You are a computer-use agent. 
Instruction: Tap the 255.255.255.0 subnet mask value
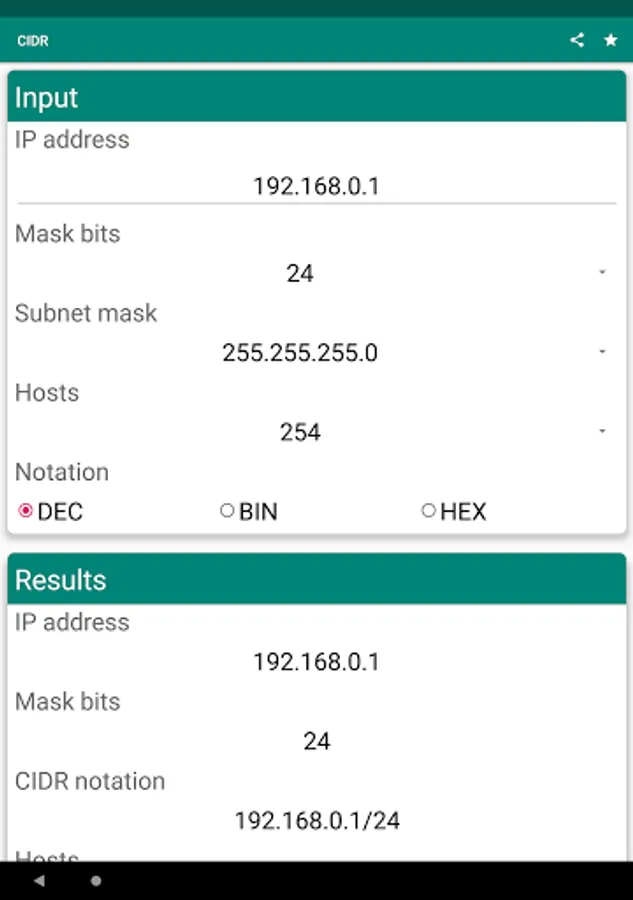300,353
